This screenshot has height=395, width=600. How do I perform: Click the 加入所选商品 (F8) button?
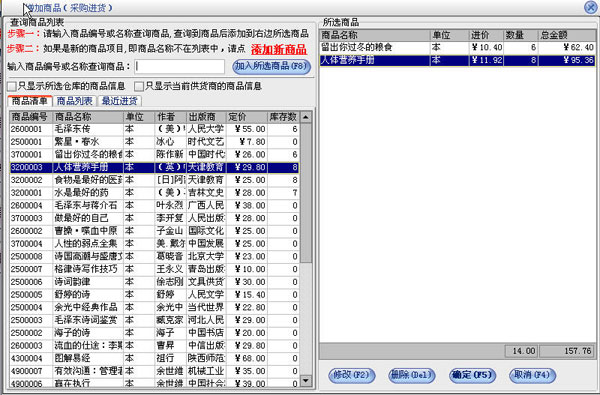[271, 66]
